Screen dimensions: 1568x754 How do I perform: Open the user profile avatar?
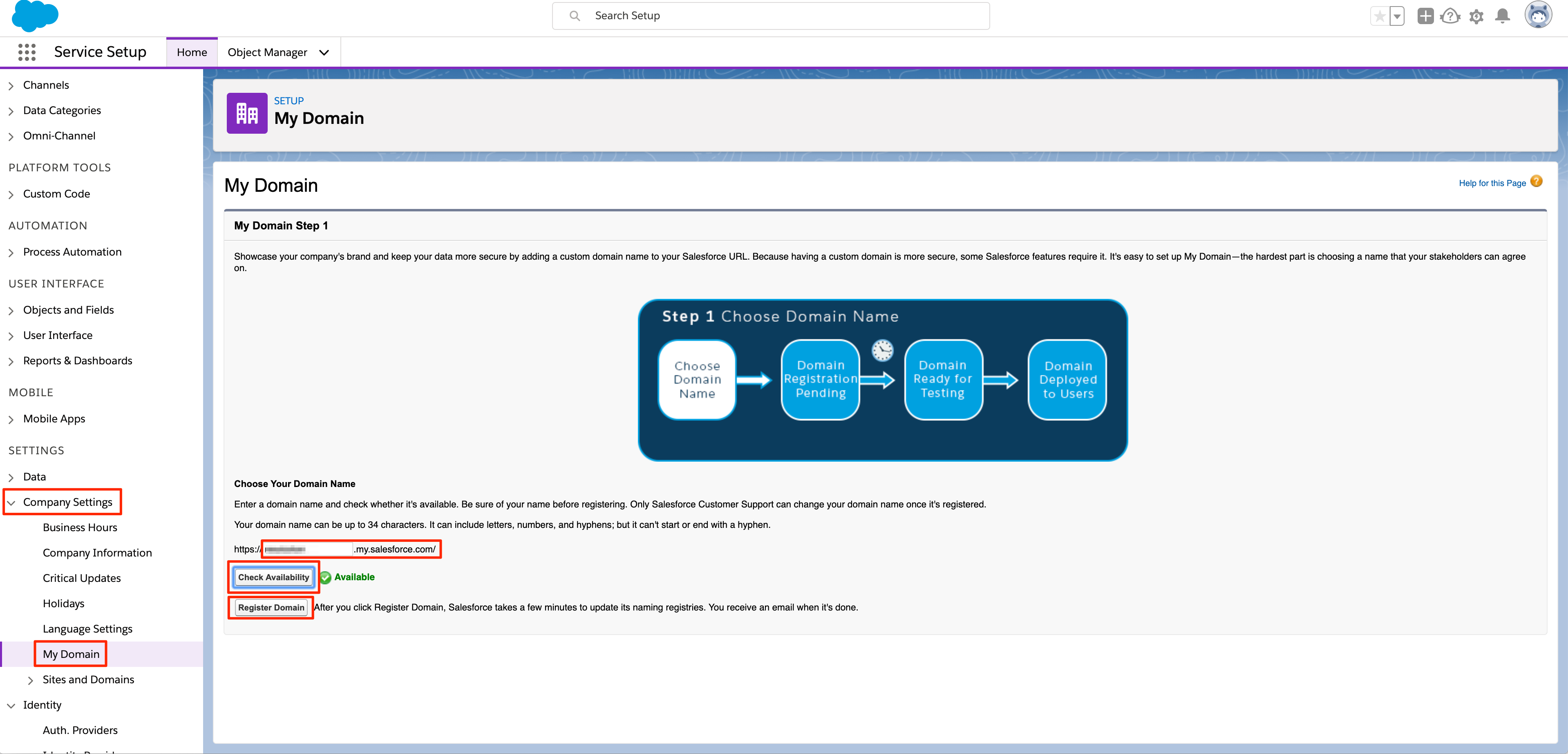(x=1538, y=15)
